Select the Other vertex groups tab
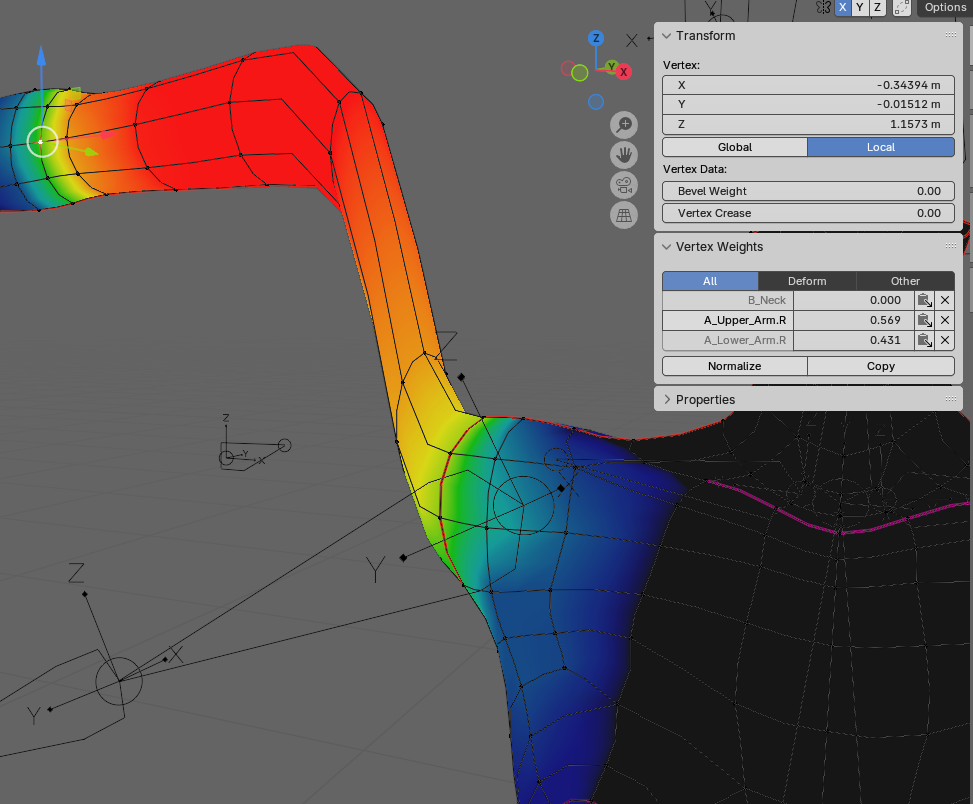 tap(905, 281)
